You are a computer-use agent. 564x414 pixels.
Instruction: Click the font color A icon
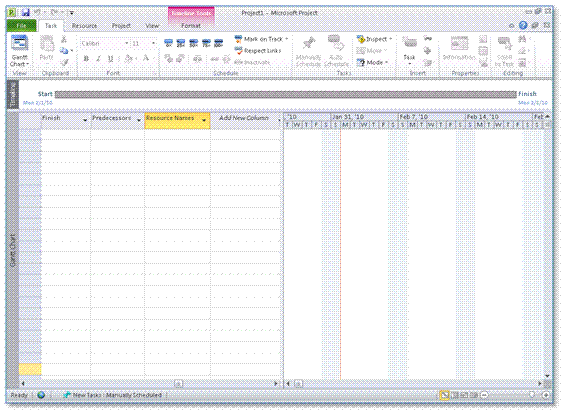(146, 58)
